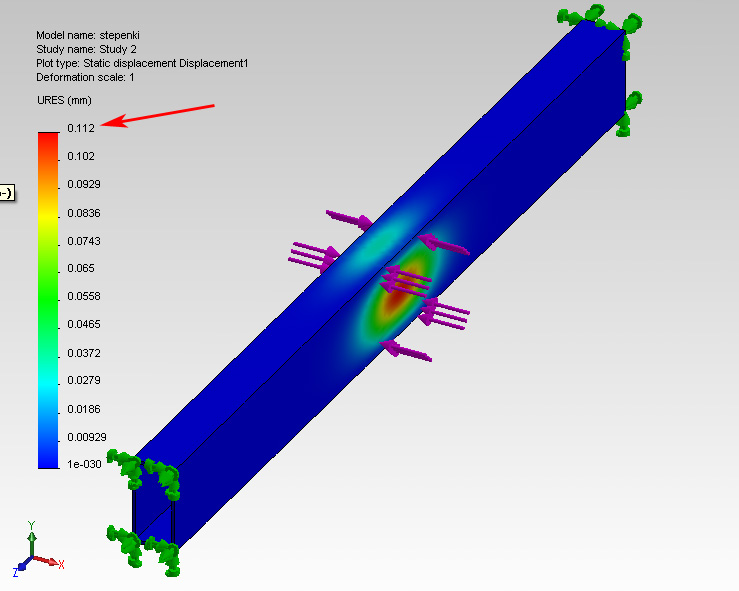
Task: Select the 0.00929 legend value
Action: click(87, 437)
